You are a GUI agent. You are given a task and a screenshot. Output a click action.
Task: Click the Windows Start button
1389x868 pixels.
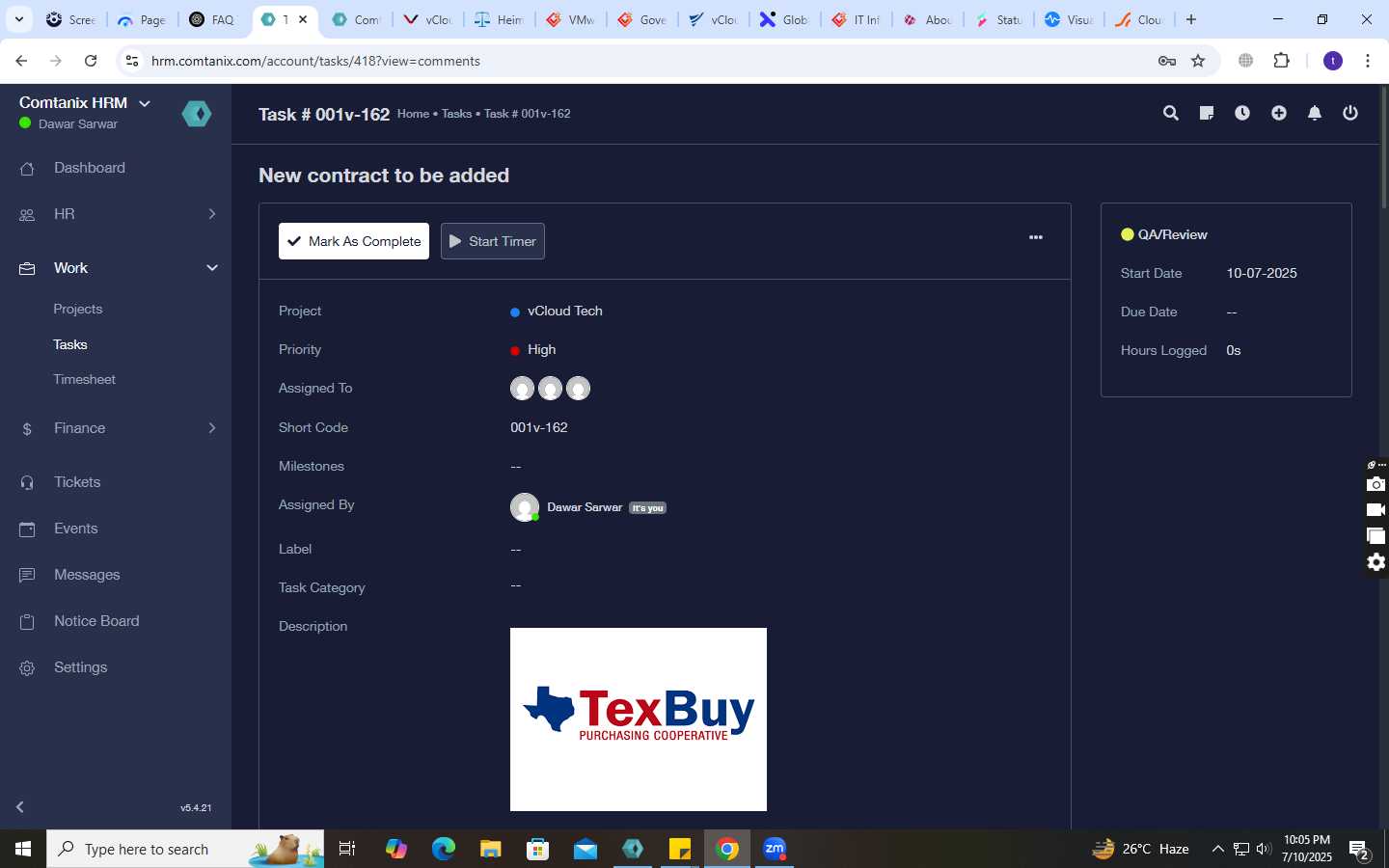coord(23,849)
